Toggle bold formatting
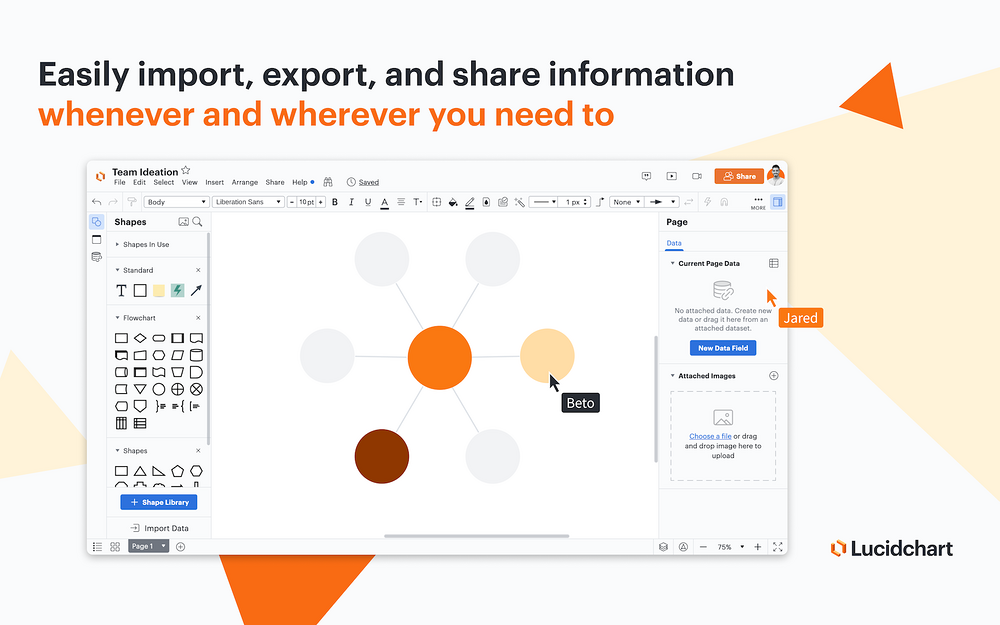Viewport: 1000px width, 625px height. point(335,202)
